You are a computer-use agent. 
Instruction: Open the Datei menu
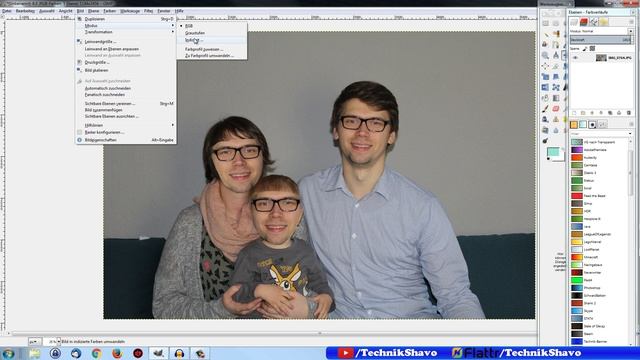[x=7, y=11]
